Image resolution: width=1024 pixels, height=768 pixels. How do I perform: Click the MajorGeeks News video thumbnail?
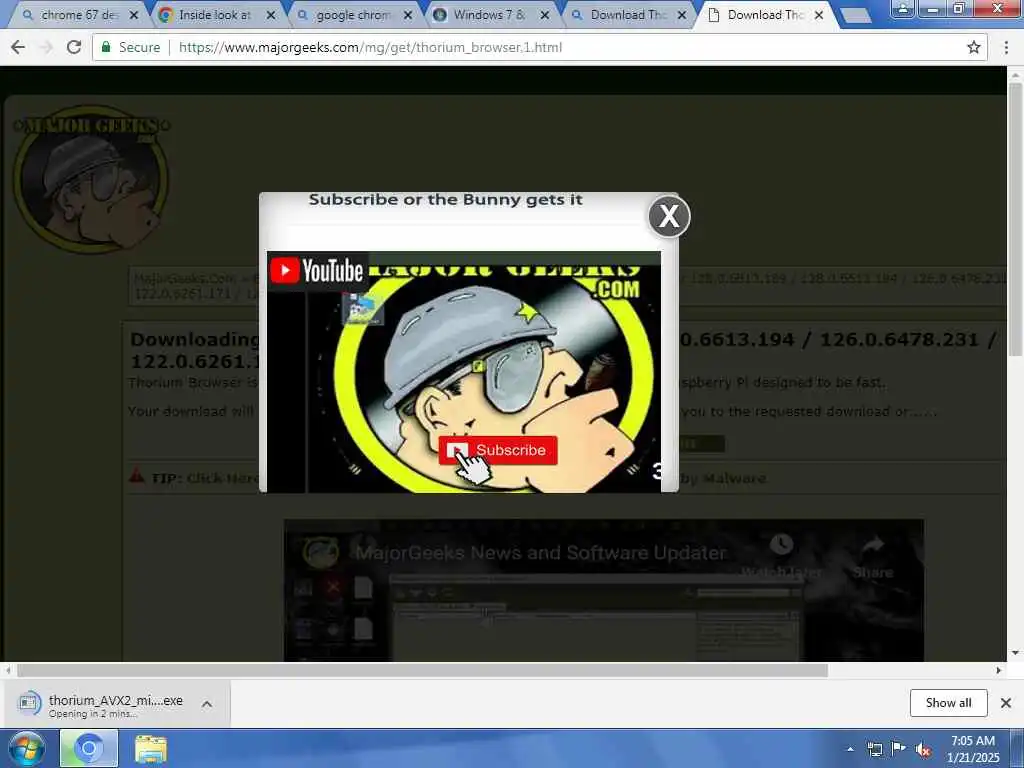click(603, 590)
